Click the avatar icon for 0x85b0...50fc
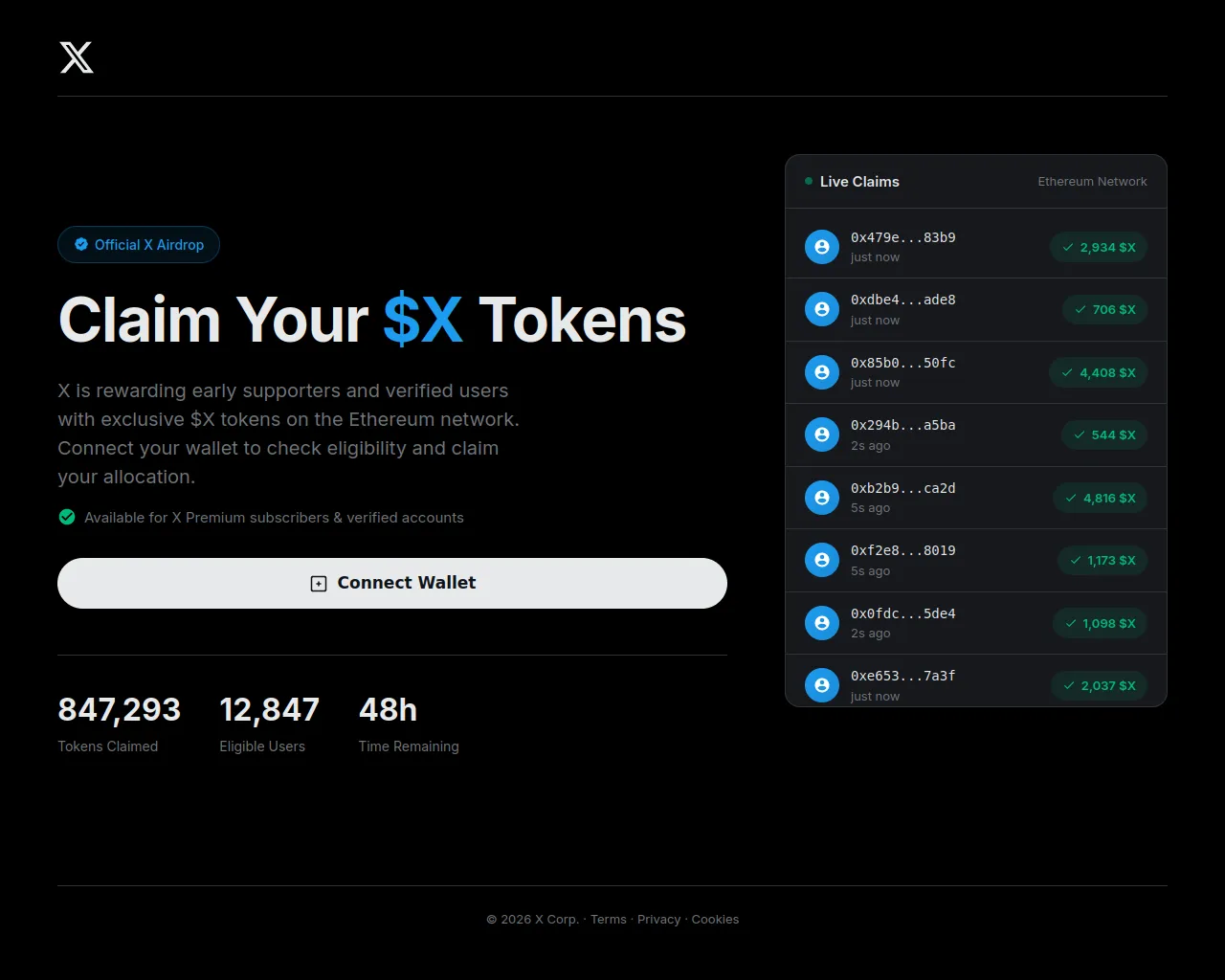Viewport: 1225px width, 980px height. [x=821, y=372]
